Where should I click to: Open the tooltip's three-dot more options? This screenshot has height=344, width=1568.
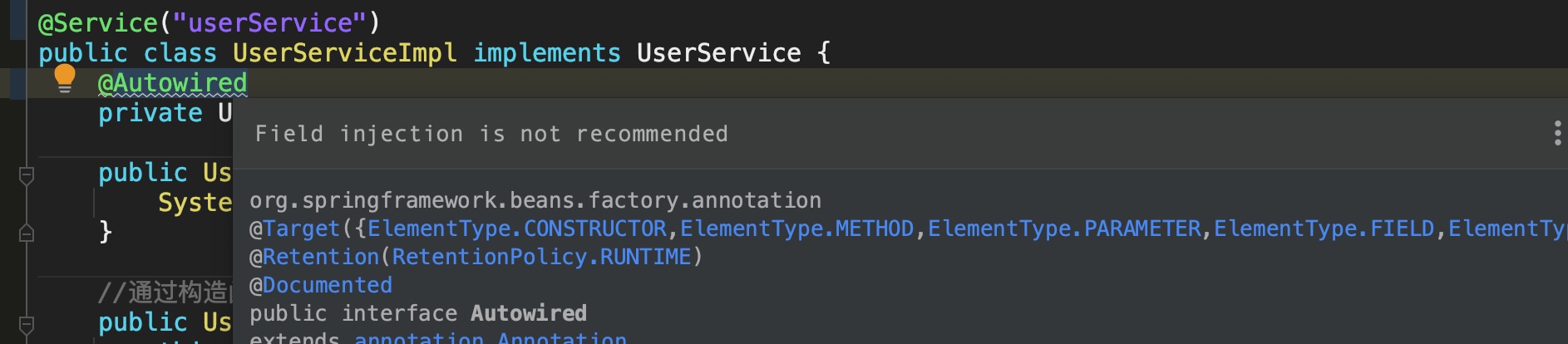click(1557, 133)
